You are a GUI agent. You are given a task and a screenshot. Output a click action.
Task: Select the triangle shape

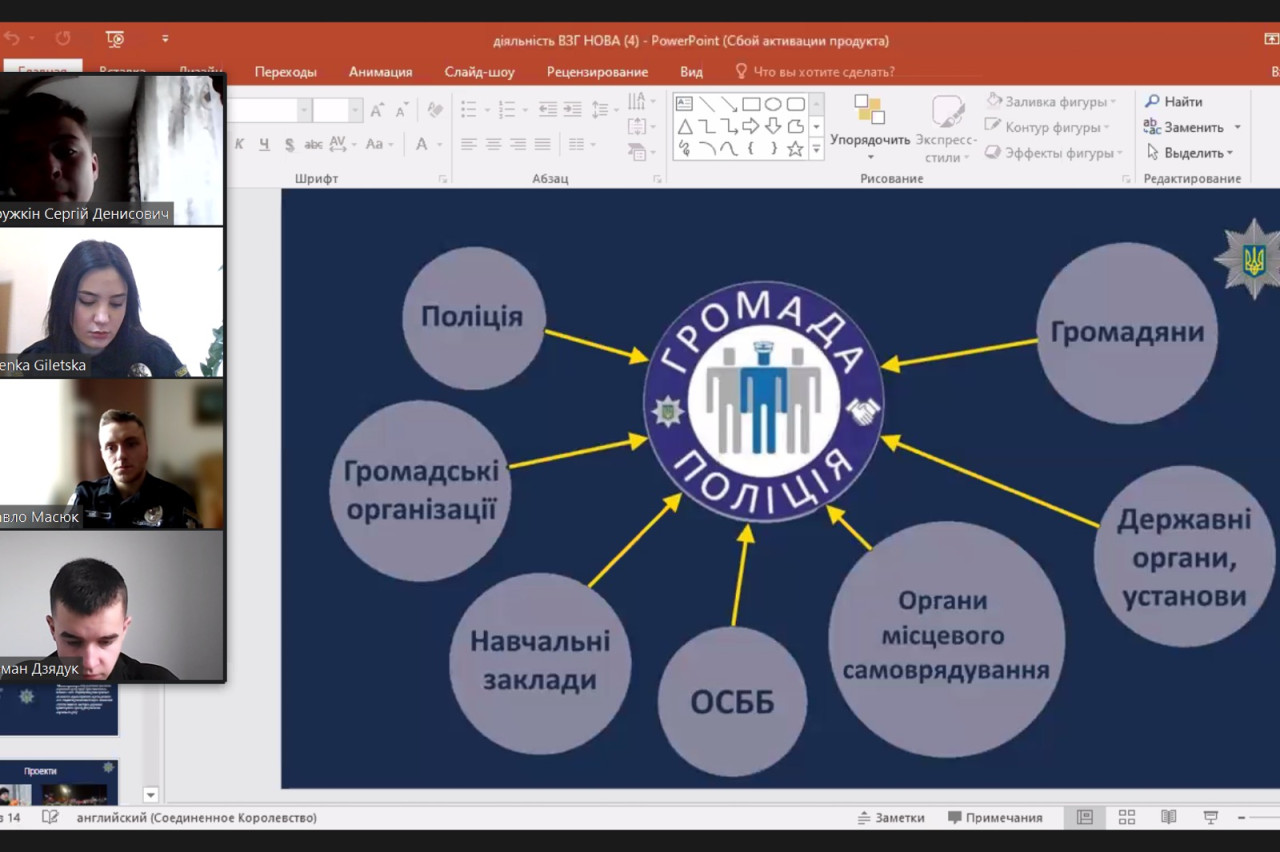(685, 127)
